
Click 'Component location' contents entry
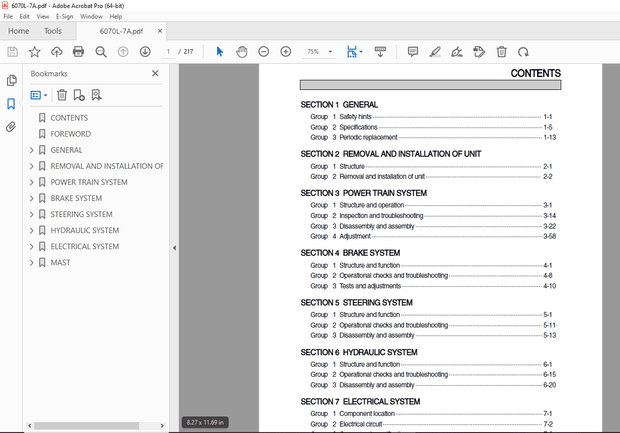[x=367, y=414]
